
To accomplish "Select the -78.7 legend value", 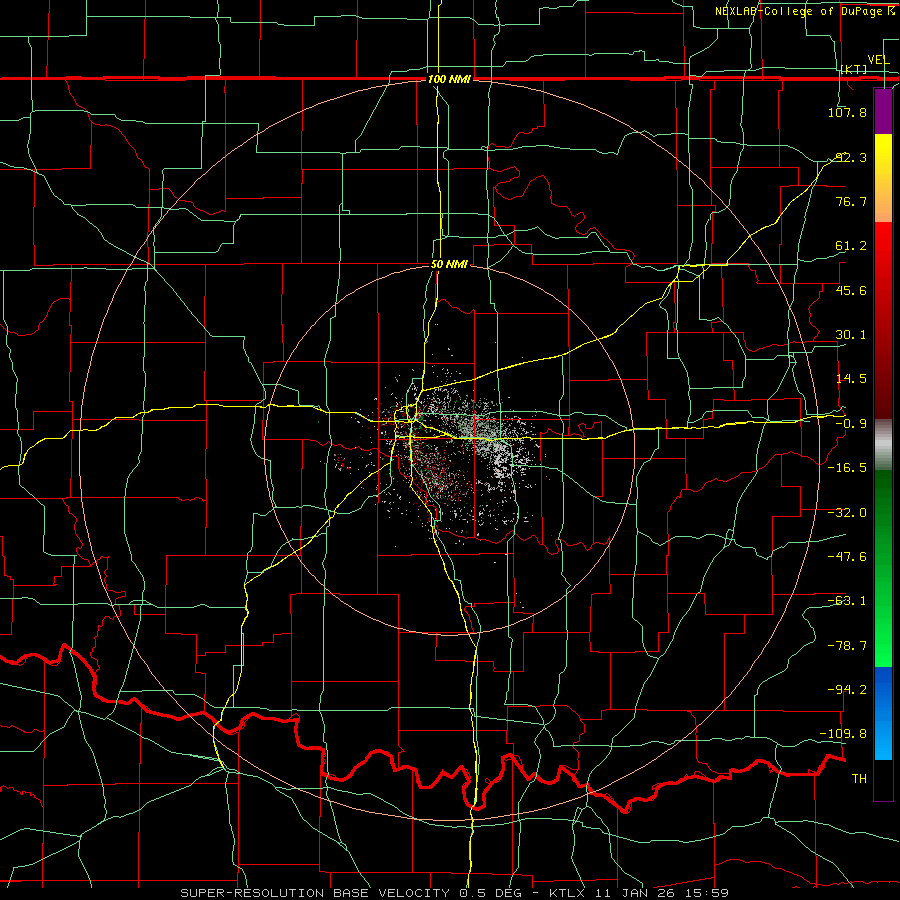I will click(847, 646).
